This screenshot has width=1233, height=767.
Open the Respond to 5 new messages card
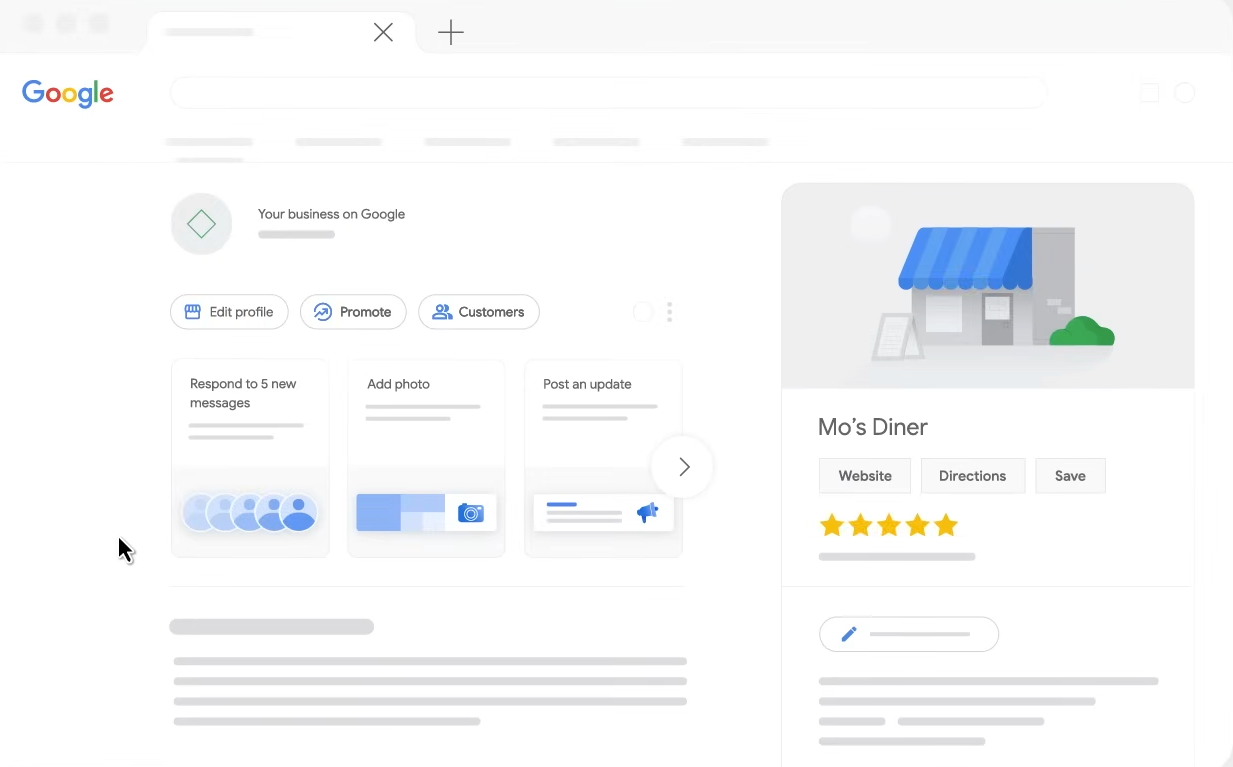click(250, 458)
